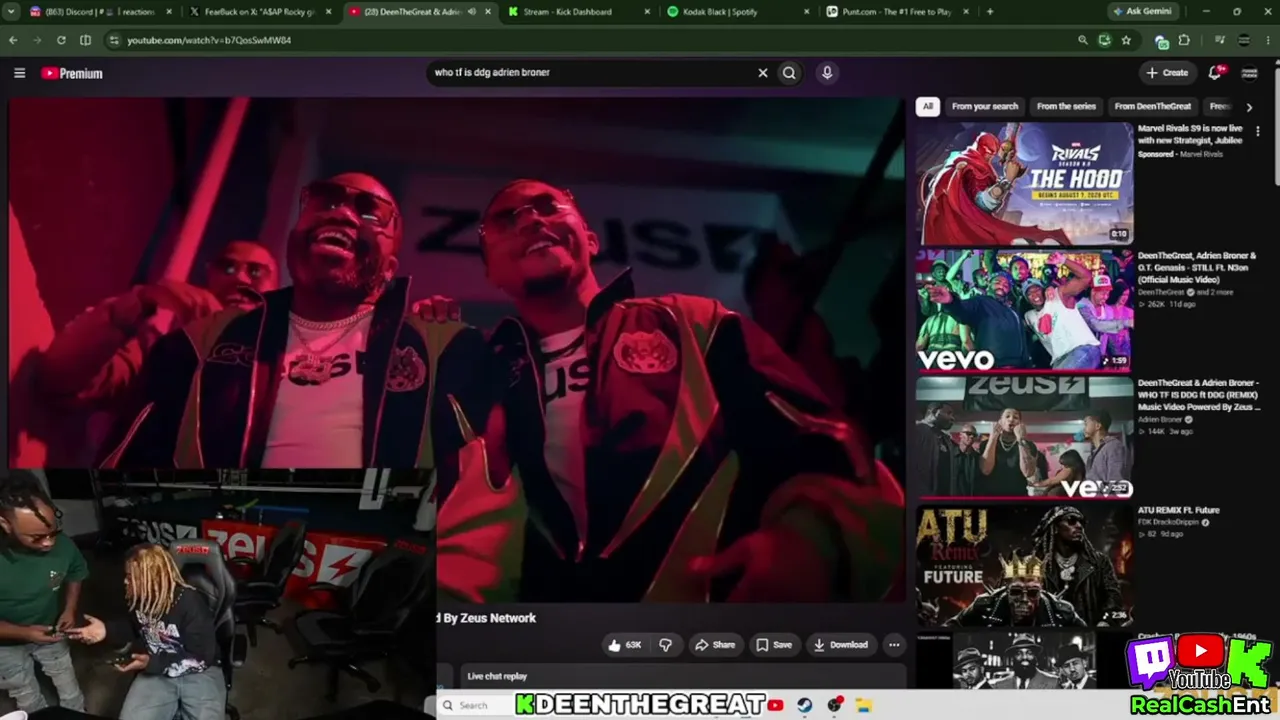Screen dimensions: 1280x720
Task: Select the All filter chip
Action: tap(928, 106)
